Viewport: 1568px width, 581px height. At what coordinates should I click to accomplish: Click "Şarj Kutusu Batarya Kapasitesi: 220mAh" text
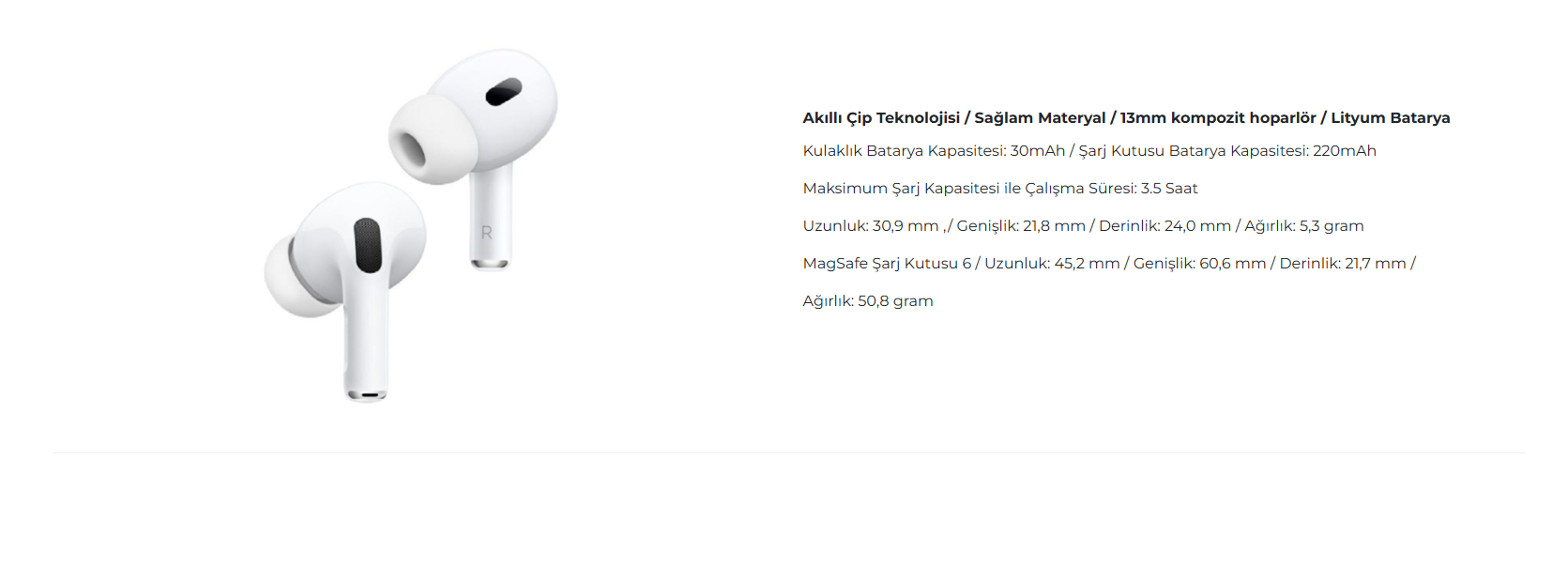click(x=1227, y=151)
